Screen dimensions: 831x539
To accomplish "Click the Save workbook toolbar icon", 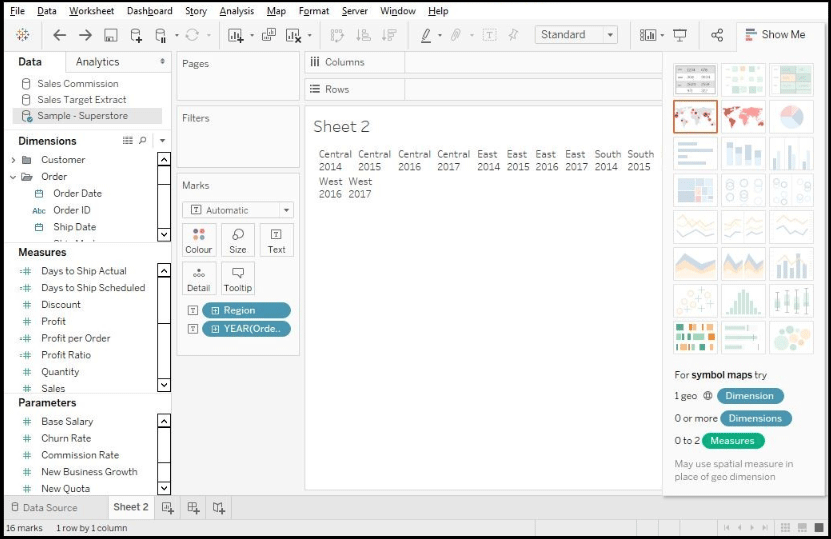I will pyautogui.click(x=110, y=35).
